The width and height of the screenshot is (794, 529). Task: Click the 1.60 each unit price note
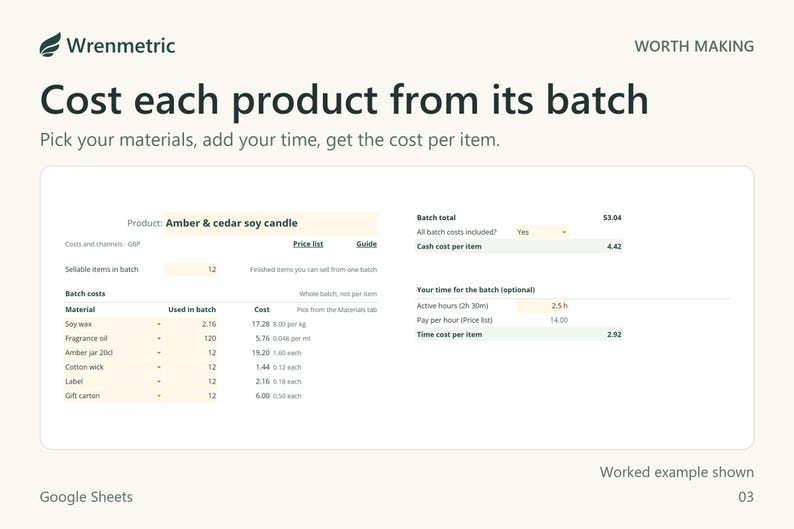coord(287,353)
